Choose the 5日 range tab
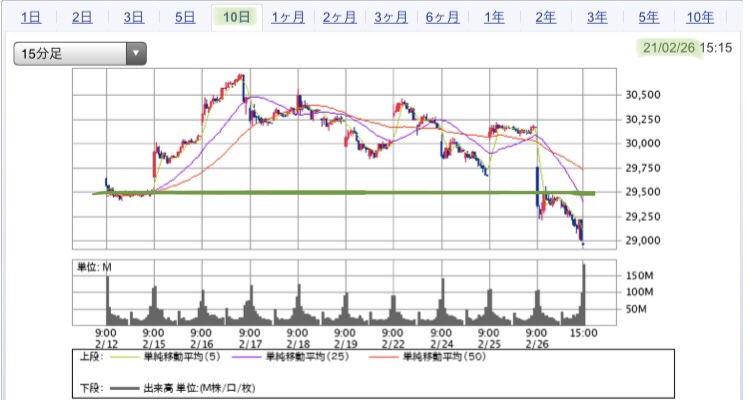The image size is (749, 400). point(185,18)
